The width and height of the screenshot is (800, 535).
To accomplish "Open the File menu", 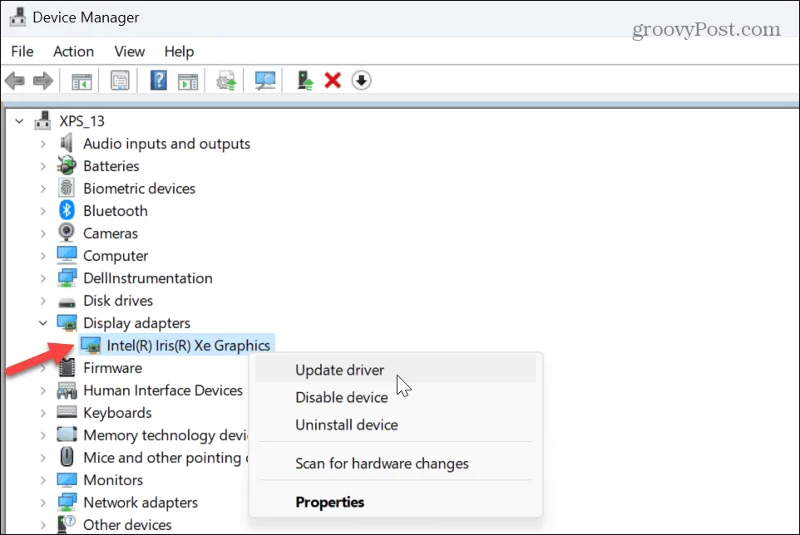I will coord(22,52).
